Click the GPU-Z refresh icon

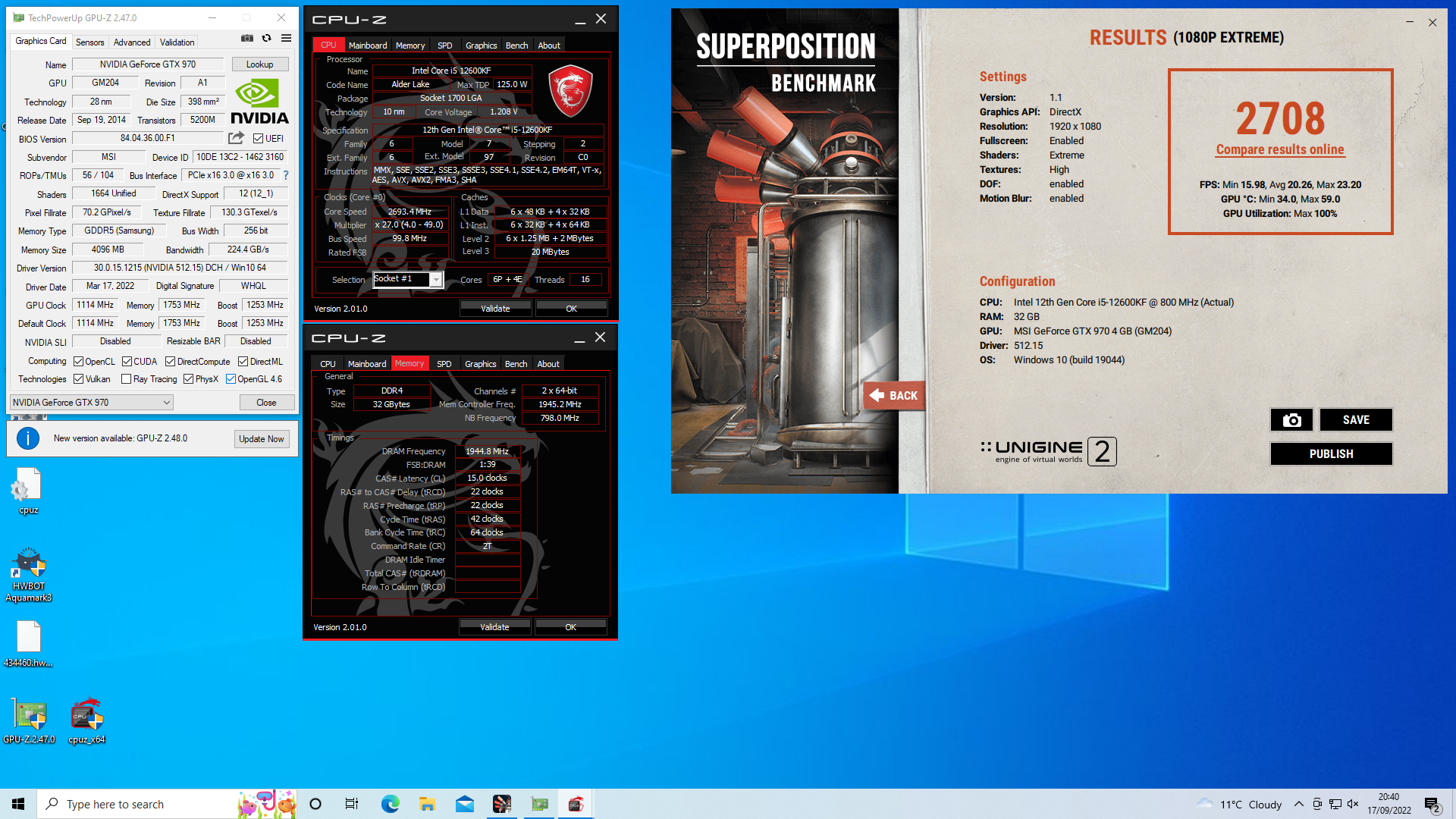266,38
